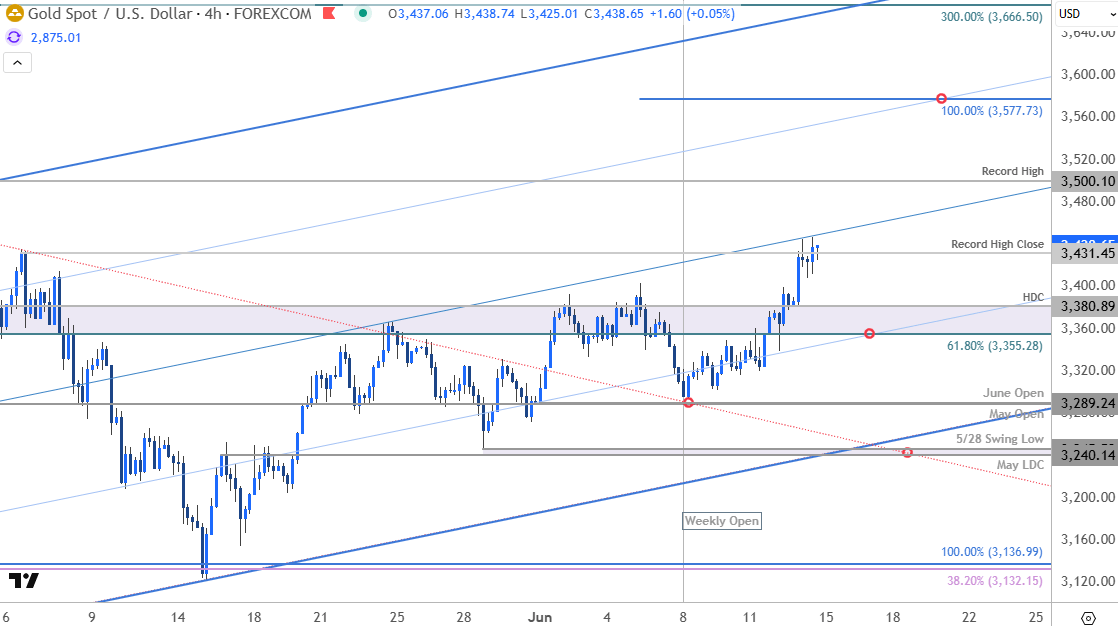Viewport: 1118px width, 626px height.
Task: Click the Jun date label on time axis
Action: tap(540, 617)
